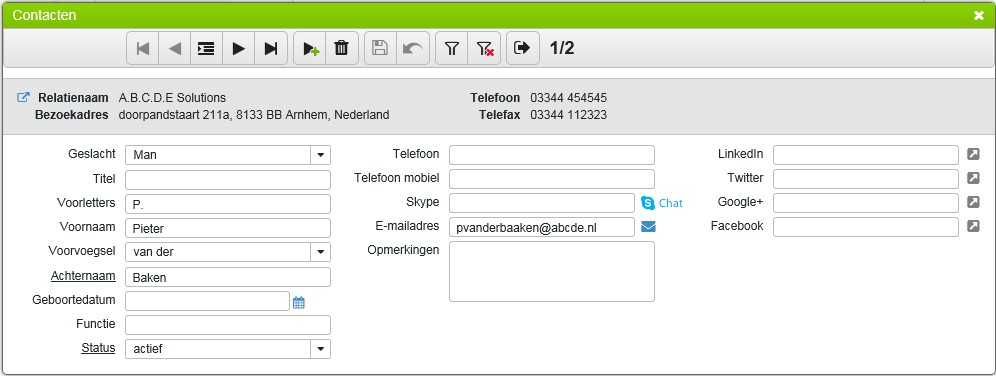Expand the Status dropdown

tap(320, 349)
